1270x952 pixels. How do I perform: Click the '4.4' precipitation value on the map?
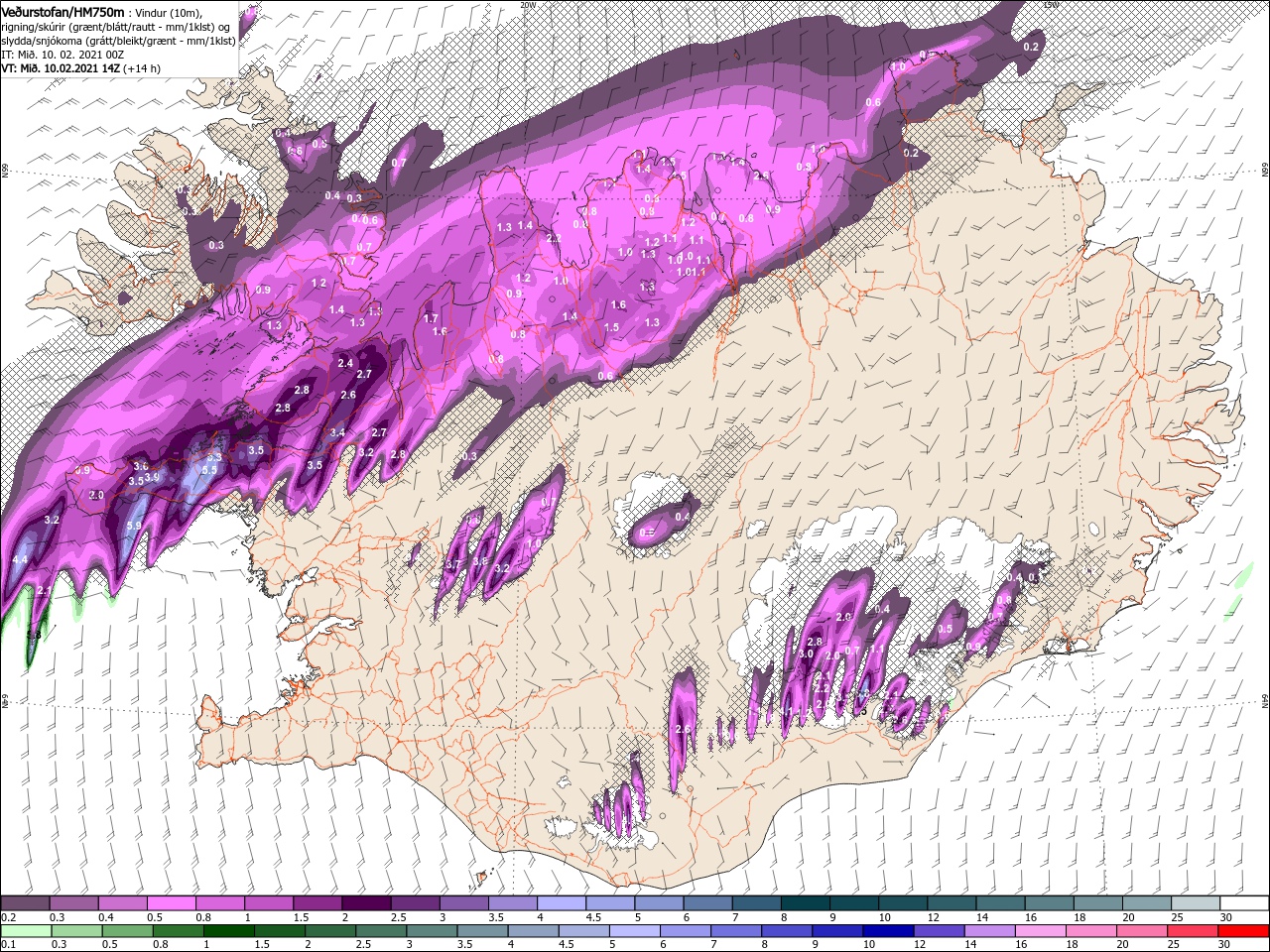[20, 559]
